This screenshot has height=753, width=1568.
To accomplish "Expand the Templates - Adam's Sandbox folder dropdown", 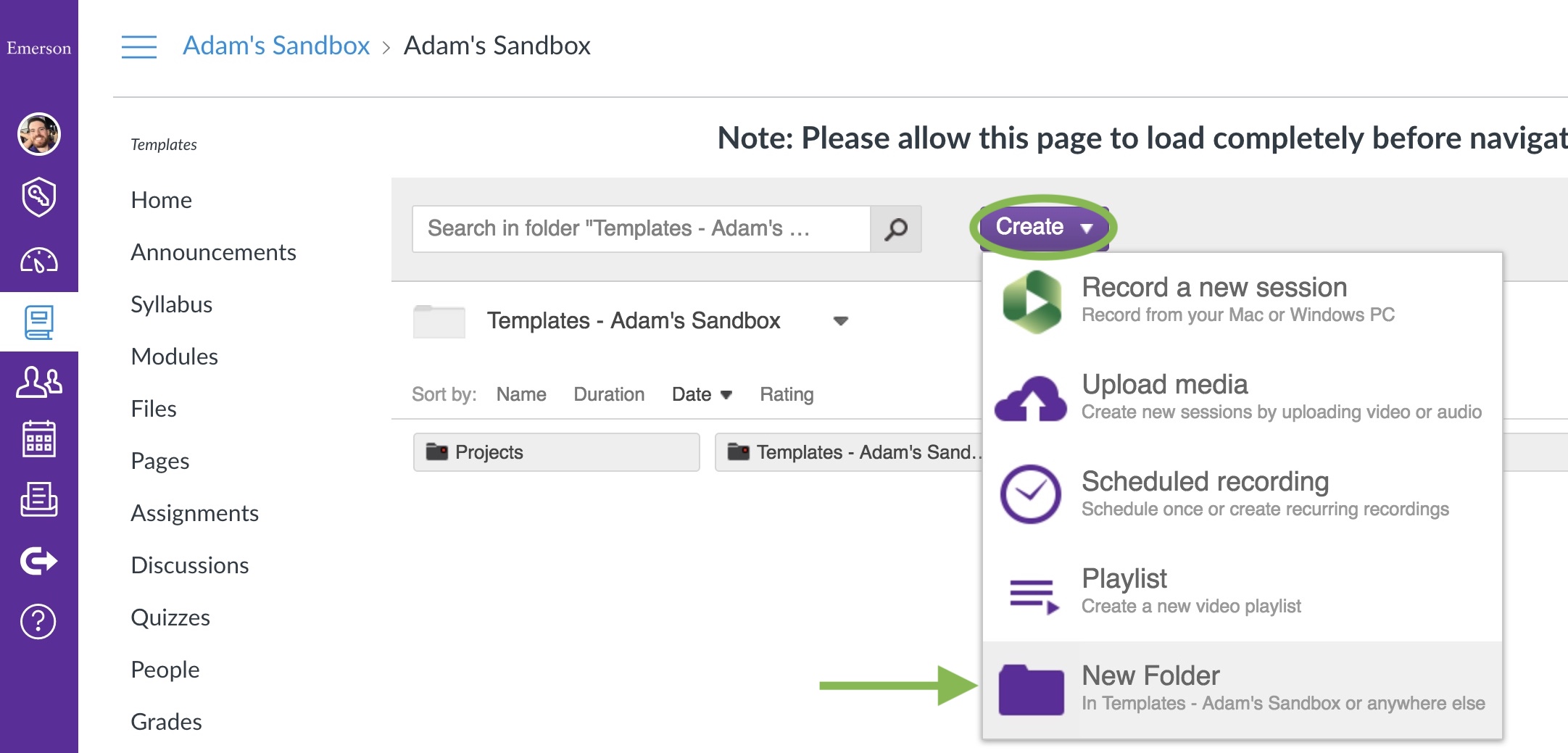I will (x=841, y=321).
